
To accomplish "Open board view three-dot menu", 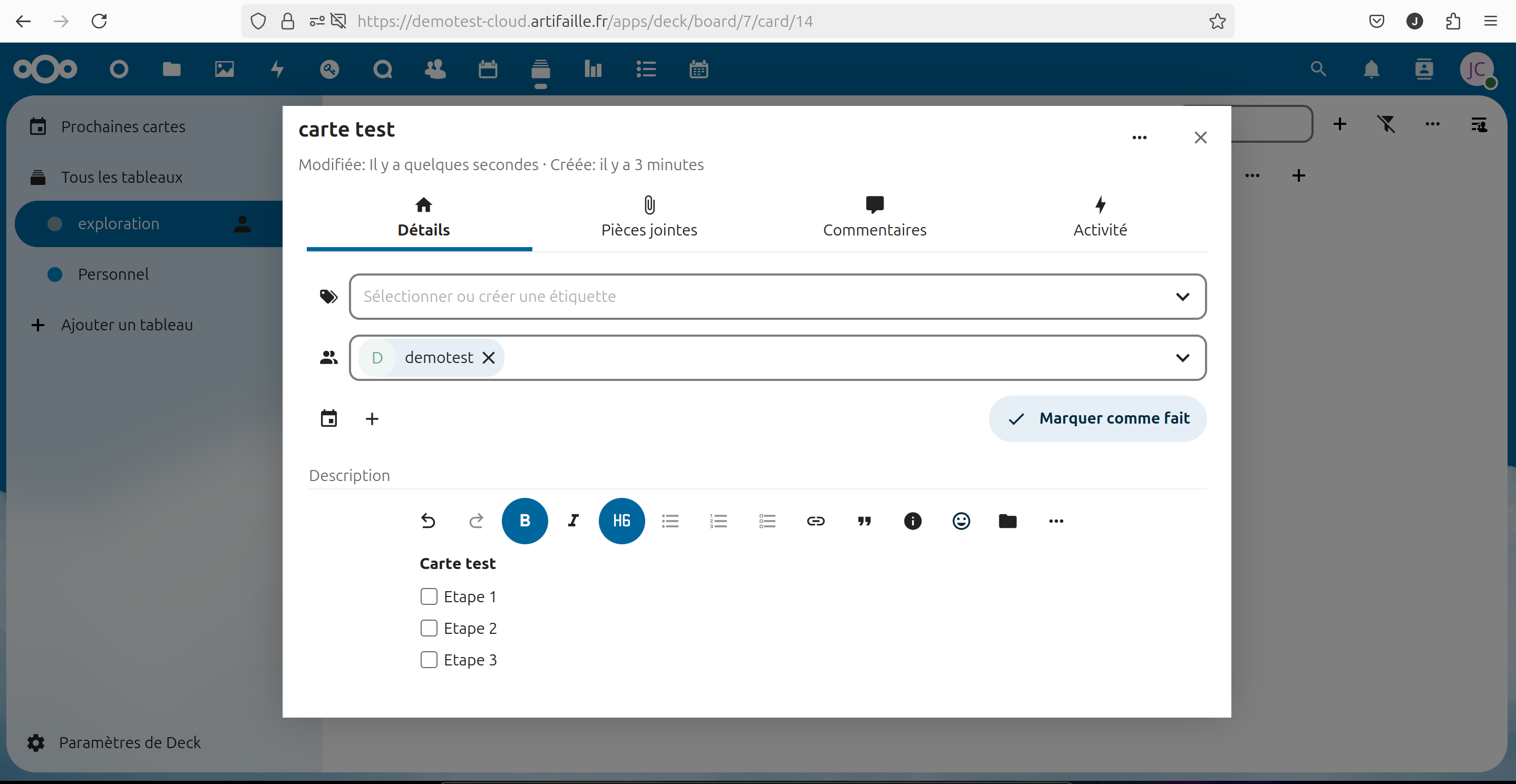I will (x=1432, y=124).
